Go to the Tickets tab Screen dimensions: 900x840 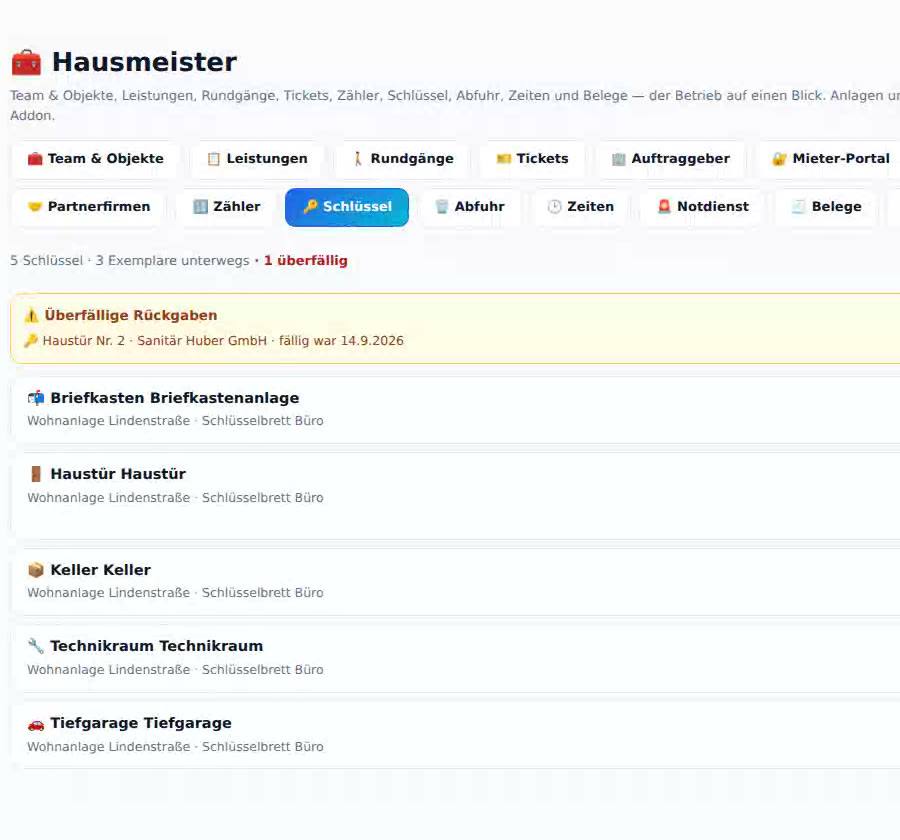pyautogui.click(x=532, y=158)
